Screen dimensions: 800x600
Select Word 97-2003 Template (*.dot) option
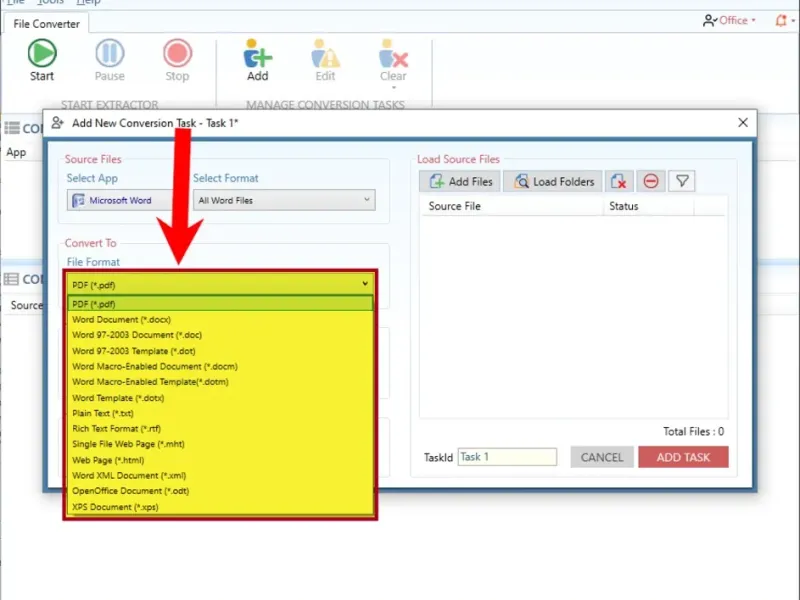220,351
